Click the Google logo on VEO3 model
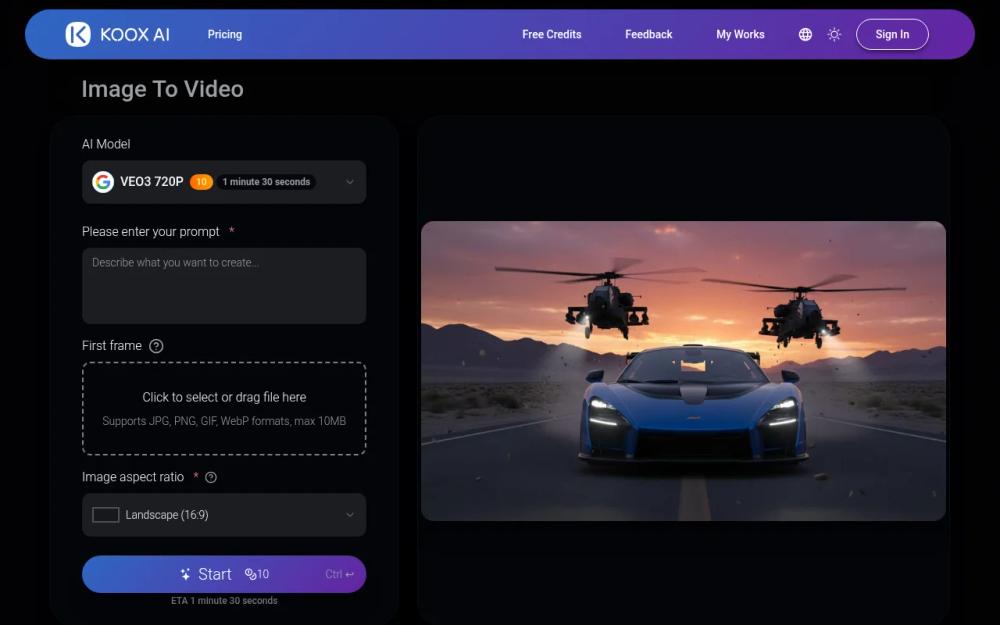This screenshot has width=1000, height=625. [103, 182]
